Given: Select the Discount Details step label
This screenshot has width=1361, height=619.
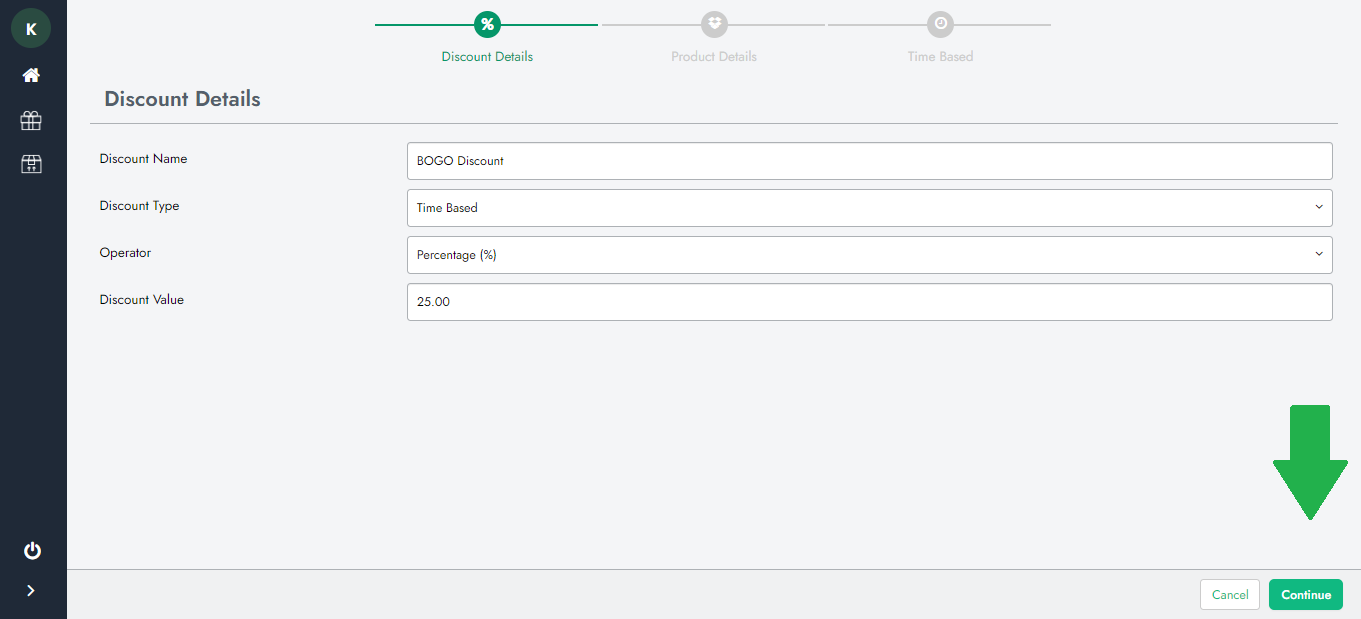Looking at the screenshot, I should [x=487, y=57].
